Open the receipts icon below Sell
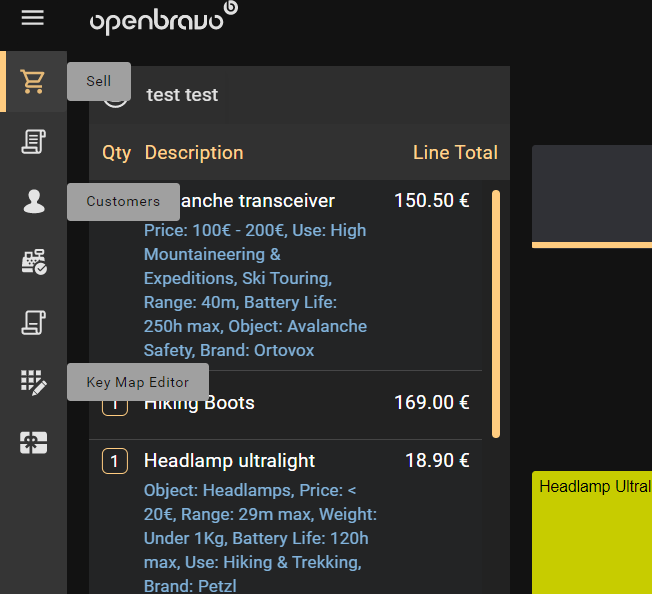The image size is (652, 594). coord(33,142)
